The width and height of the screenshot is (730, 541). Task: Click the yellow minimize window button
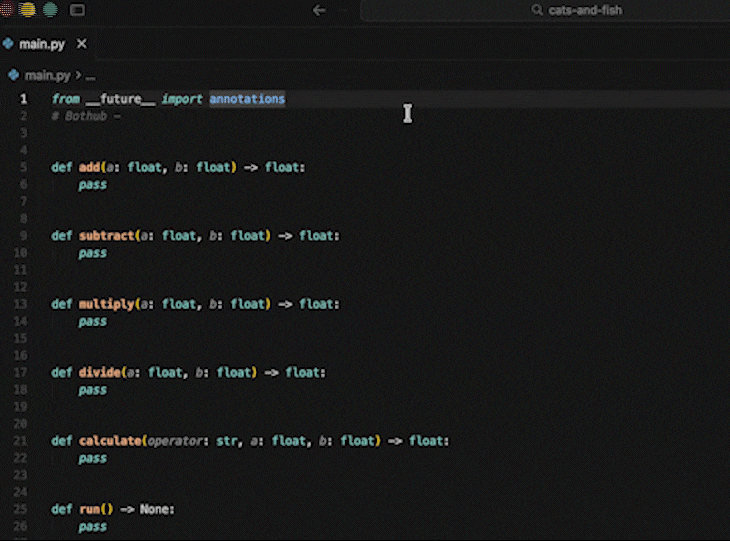28,9
